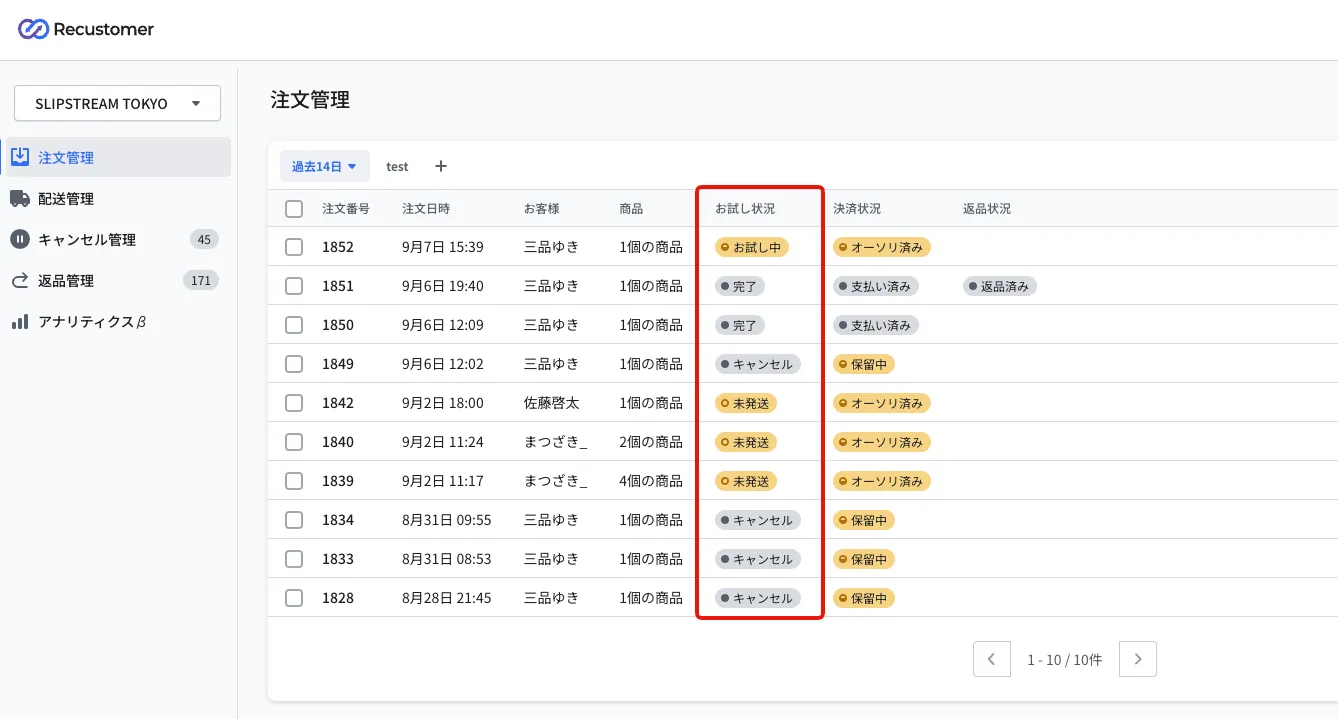Image resolution: width=1338 pixels, height=719 pixels.
Task: Click the 決済状況 column header
Action: [857, 209]
